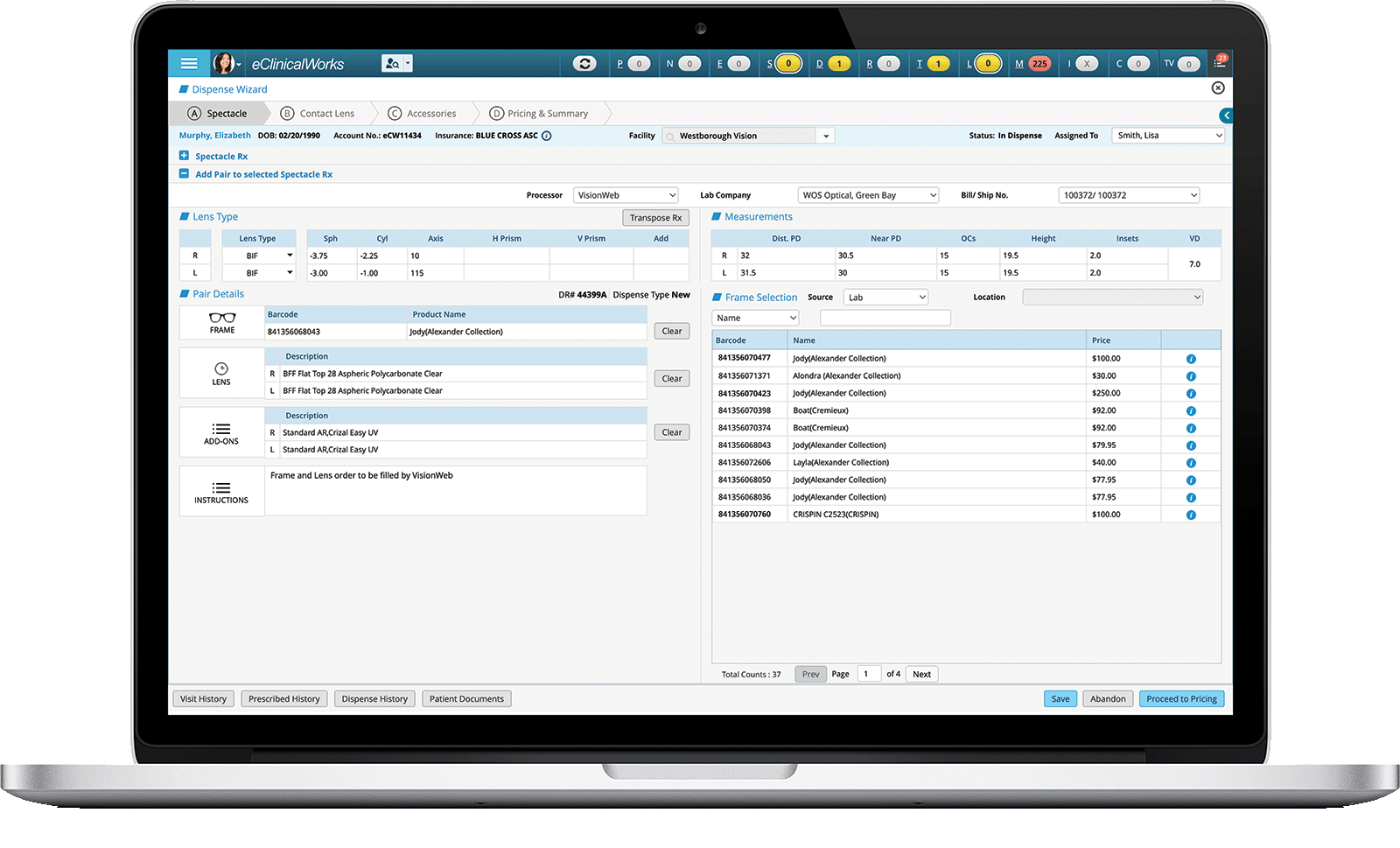The height and width of the screenshot is (848, 1400).
Task: Click the page number input field
Action: coord(868,674)
